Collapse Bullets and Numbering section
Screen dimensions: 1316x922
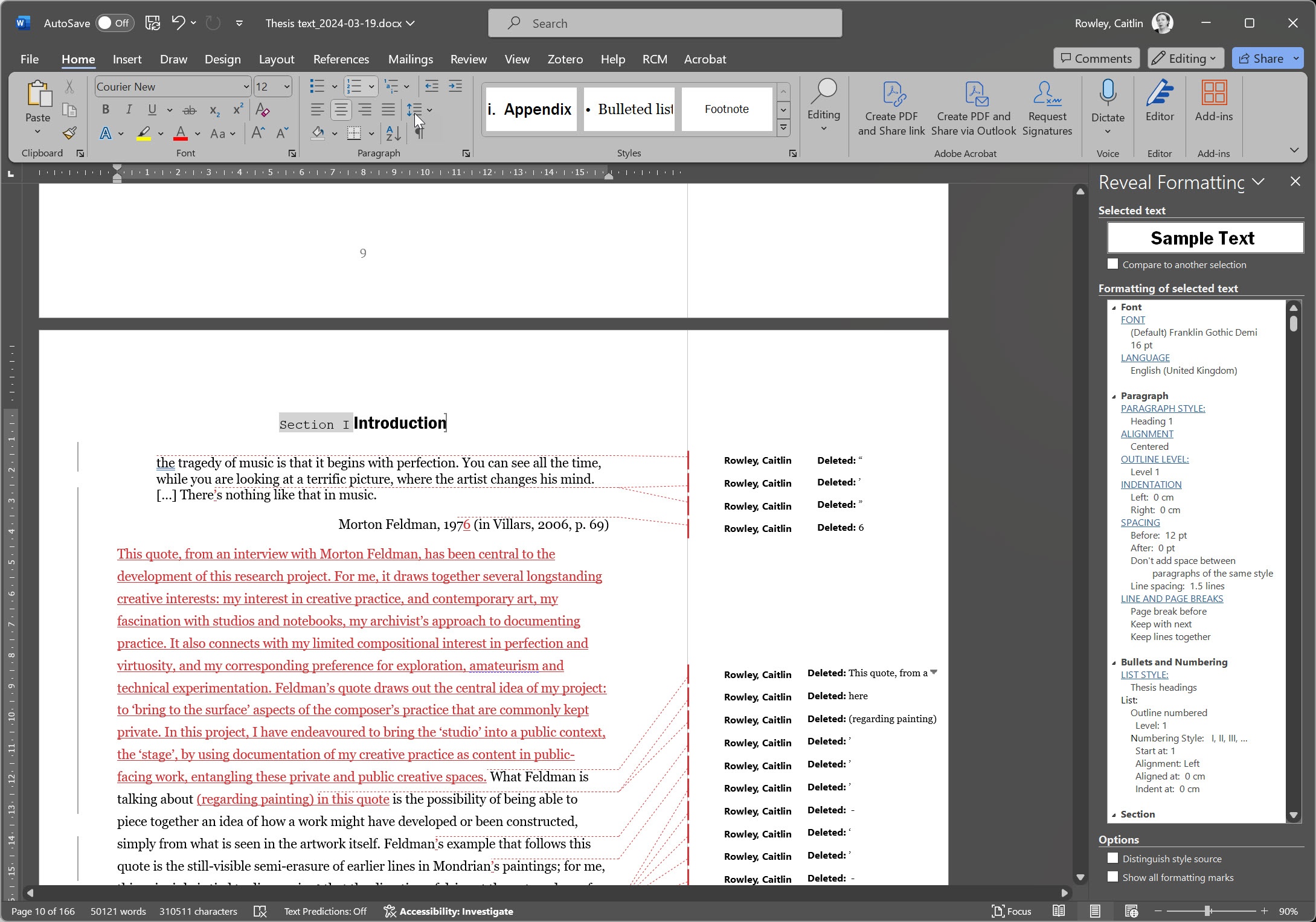coord(1114,662)
